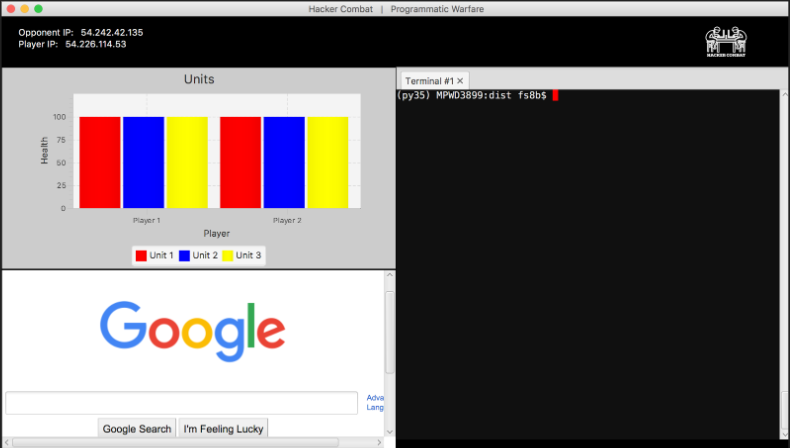
Task: Click the I'm Feeling Lucky button
Action: click(223, 428)
